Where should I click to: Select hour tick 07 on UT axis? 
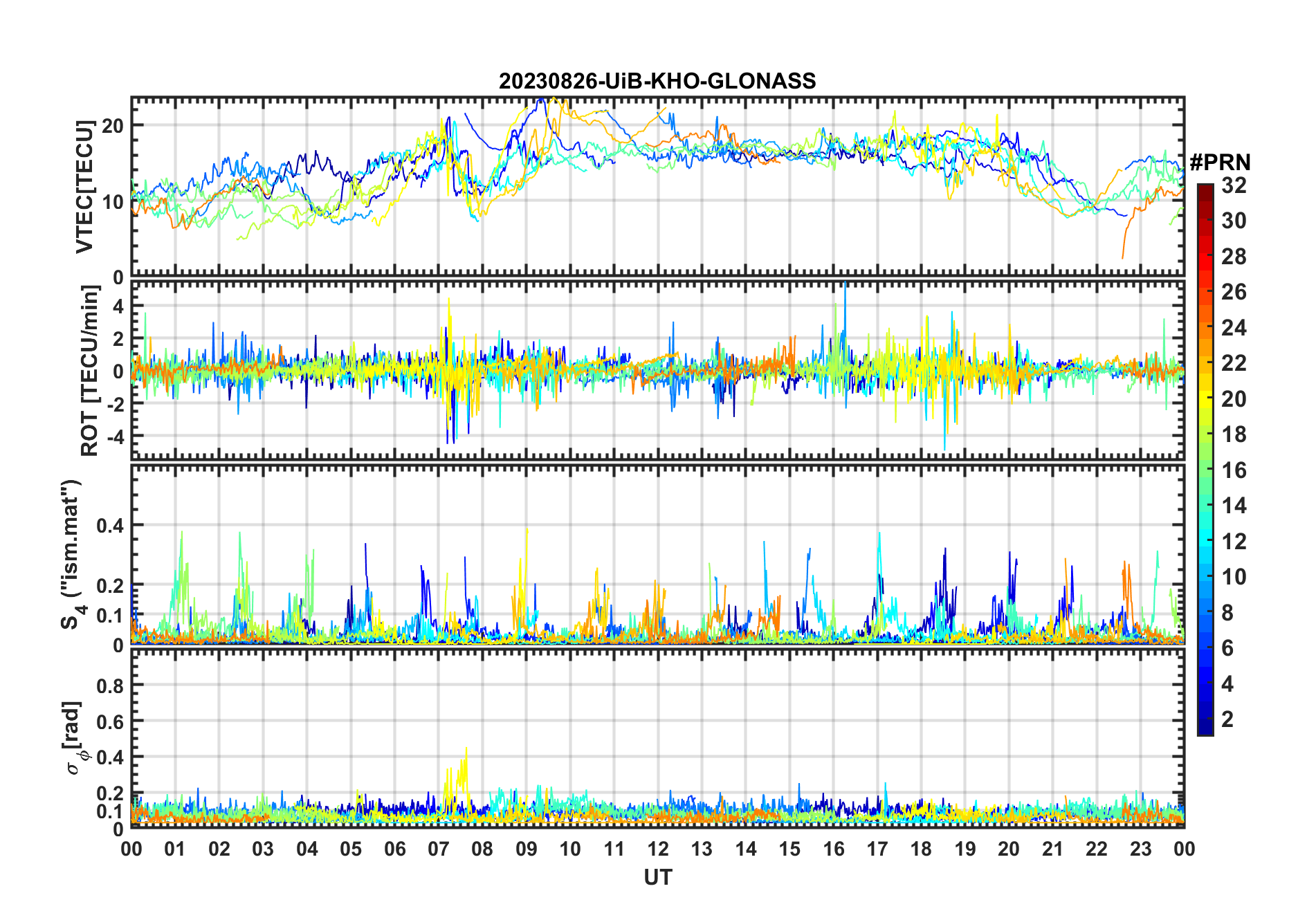439,849
